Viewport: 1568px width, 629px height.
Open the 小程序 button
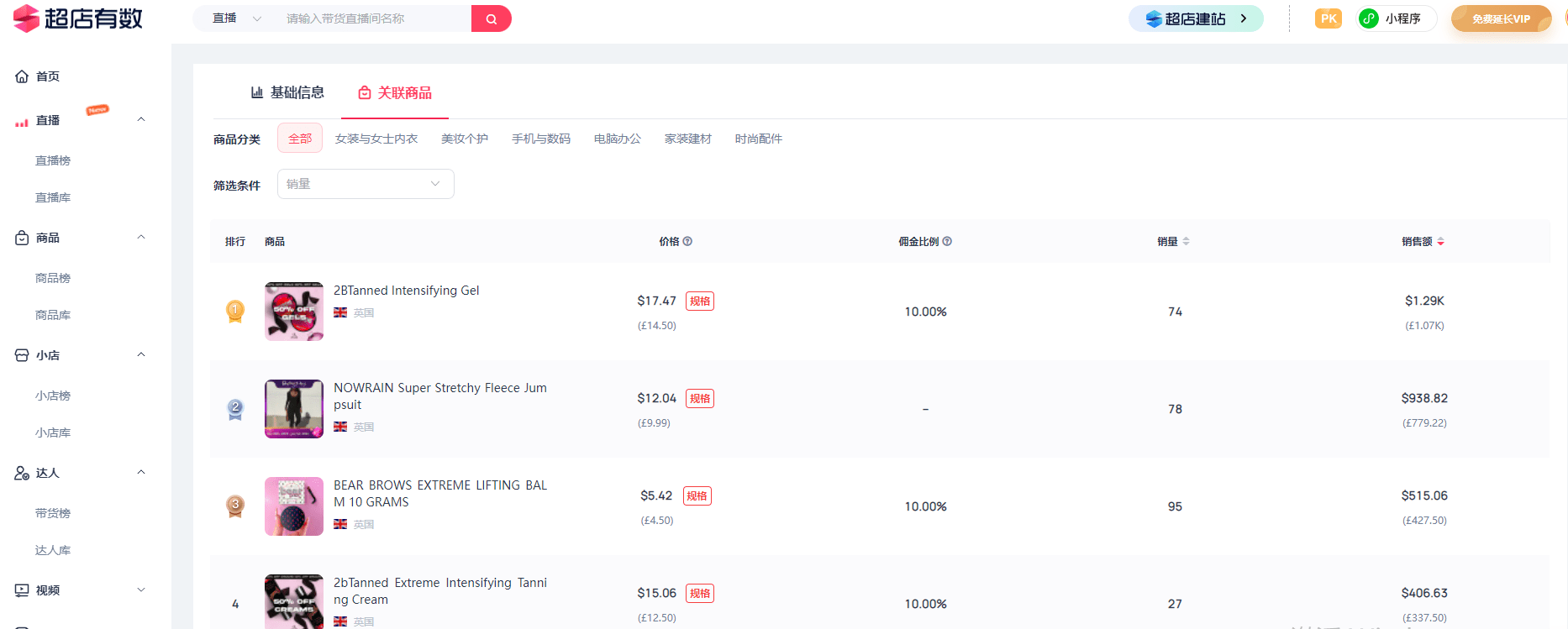pos(1395,18)
